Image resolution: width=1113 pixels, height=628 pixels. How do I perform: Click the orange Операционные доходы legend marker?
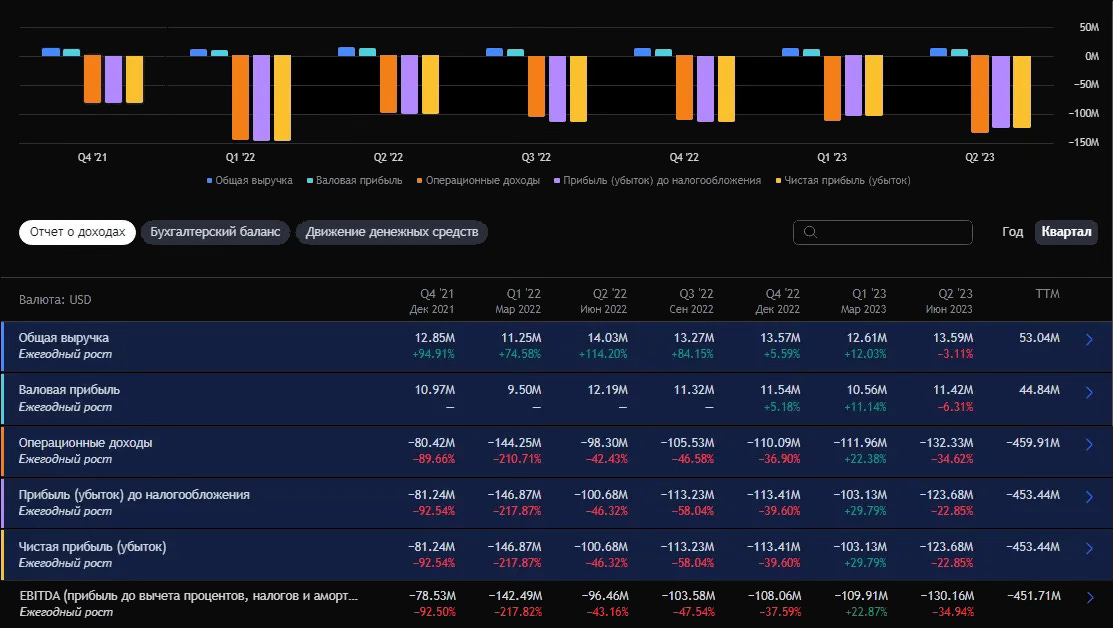420,181
